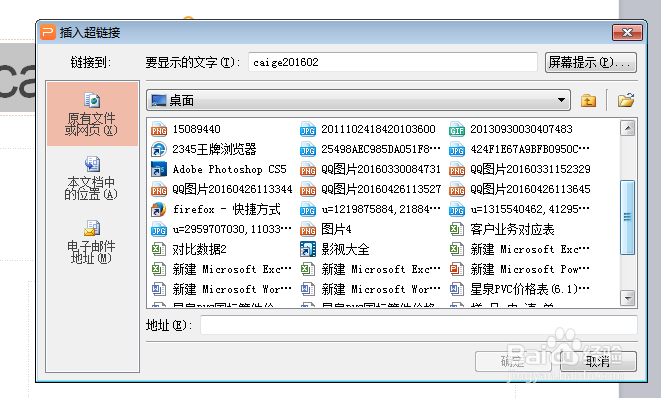Click the file list scroll up arrow
This screenshot has height=398, width=661.
pyautogui.click(x=628, y=128)
